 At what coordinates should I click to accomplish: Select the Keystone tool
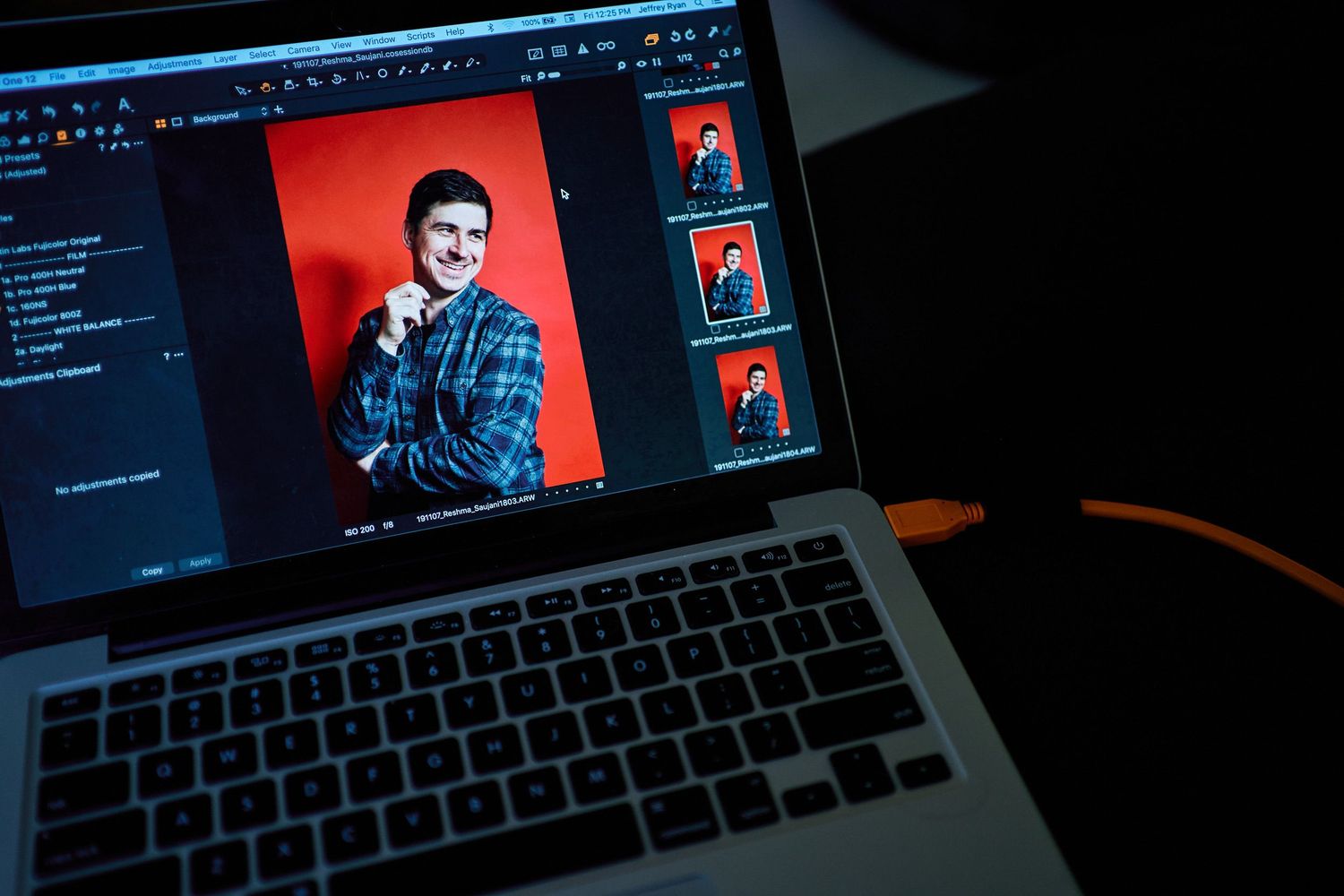coord(360,76)
